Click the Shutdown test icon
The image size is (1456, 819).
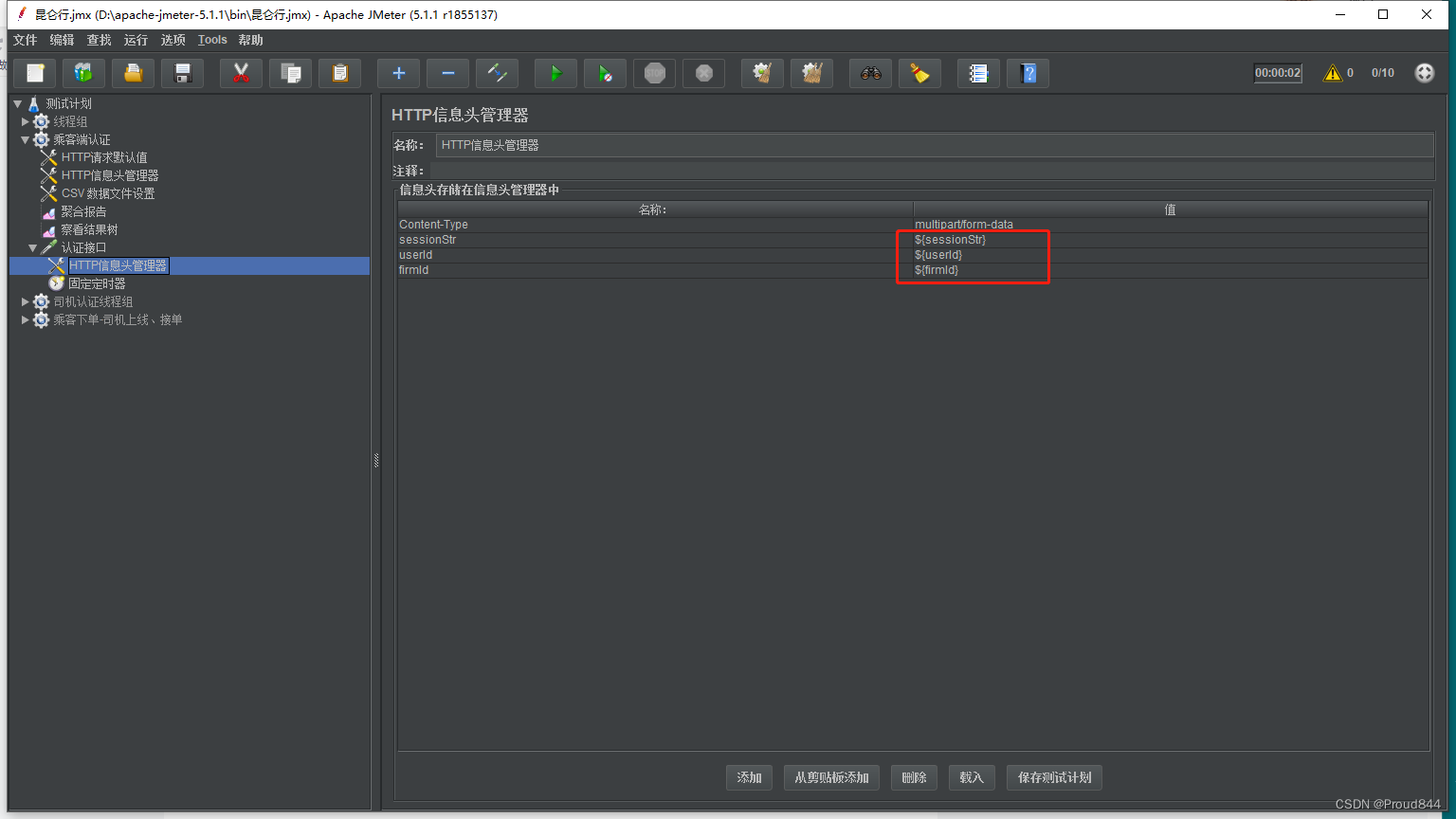click(x=704, y=73)
